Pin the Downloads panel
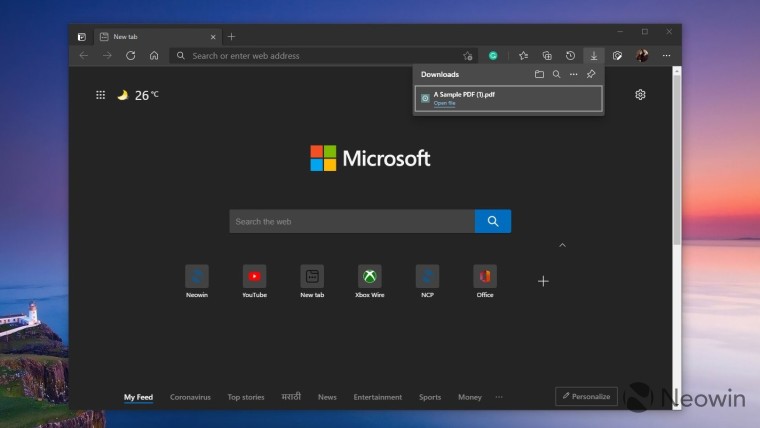Screen dimensions: 760x428 pos(591,74)
